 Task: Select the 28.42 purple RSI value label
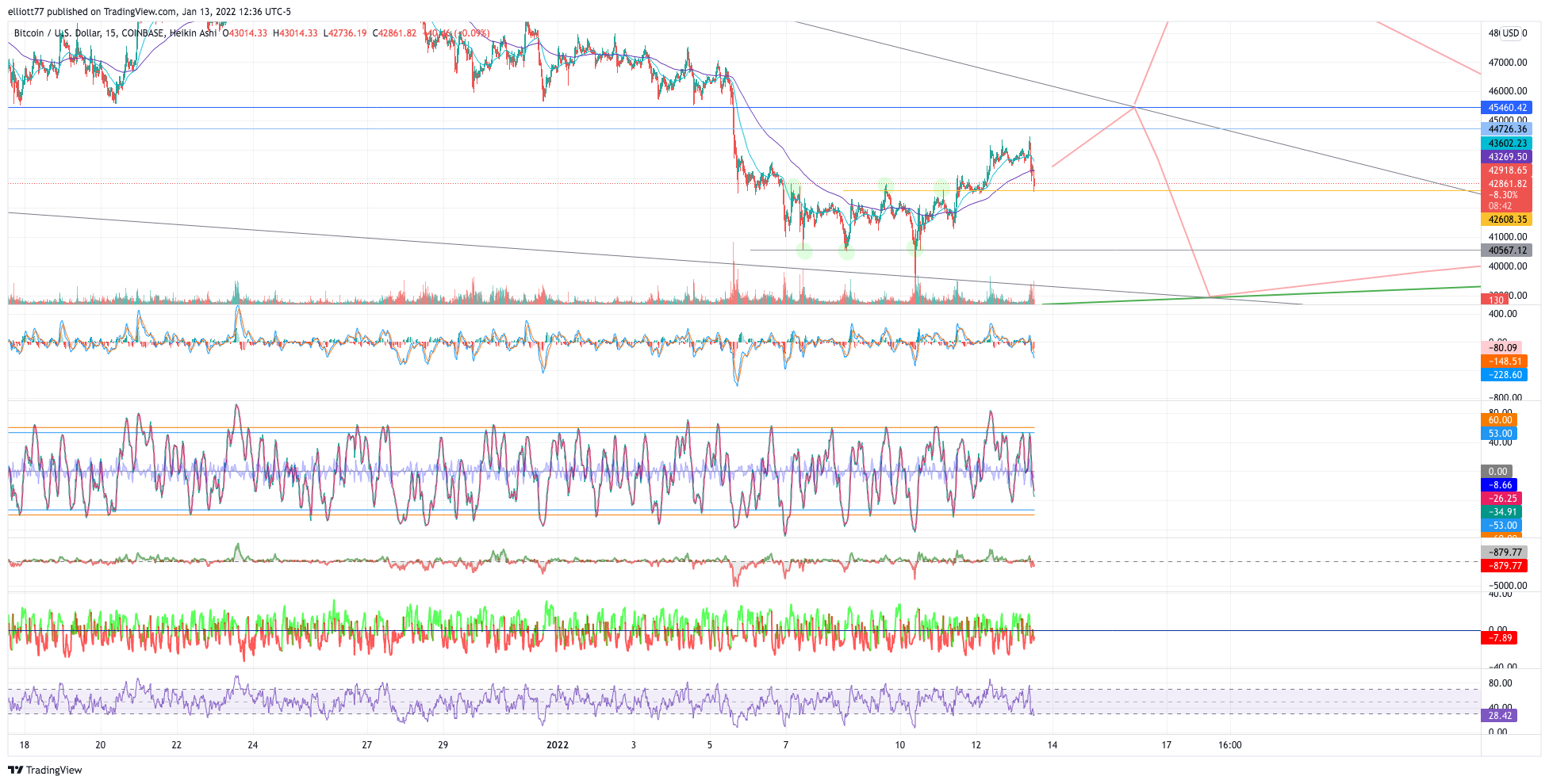pyautogui.click(x=1499, y=716)
